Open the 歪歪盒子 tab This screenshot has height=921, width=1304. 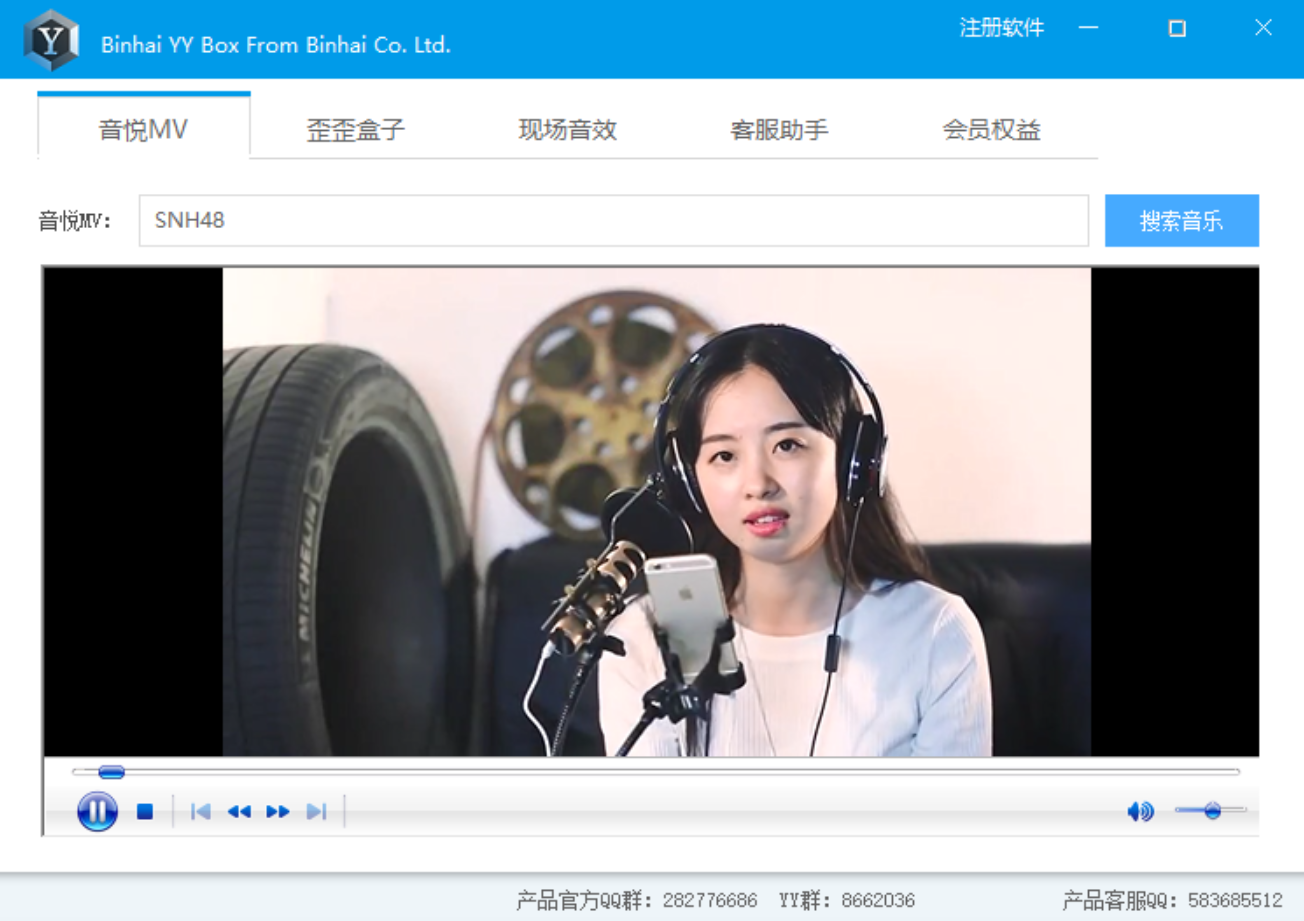point(356,130)
